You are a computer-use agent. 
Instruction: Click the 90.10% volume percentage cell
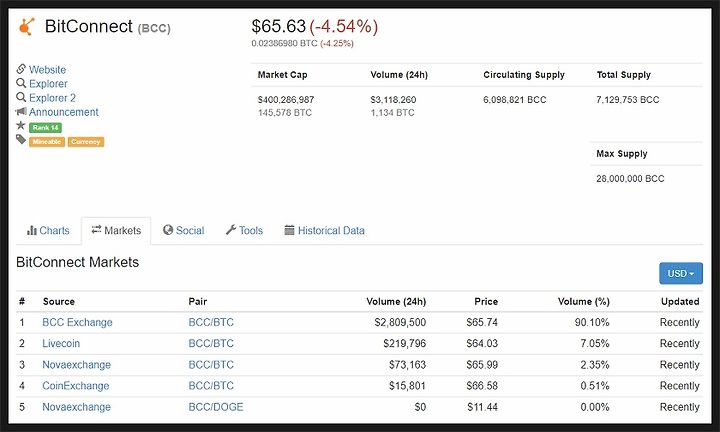[x=592, y=322]
